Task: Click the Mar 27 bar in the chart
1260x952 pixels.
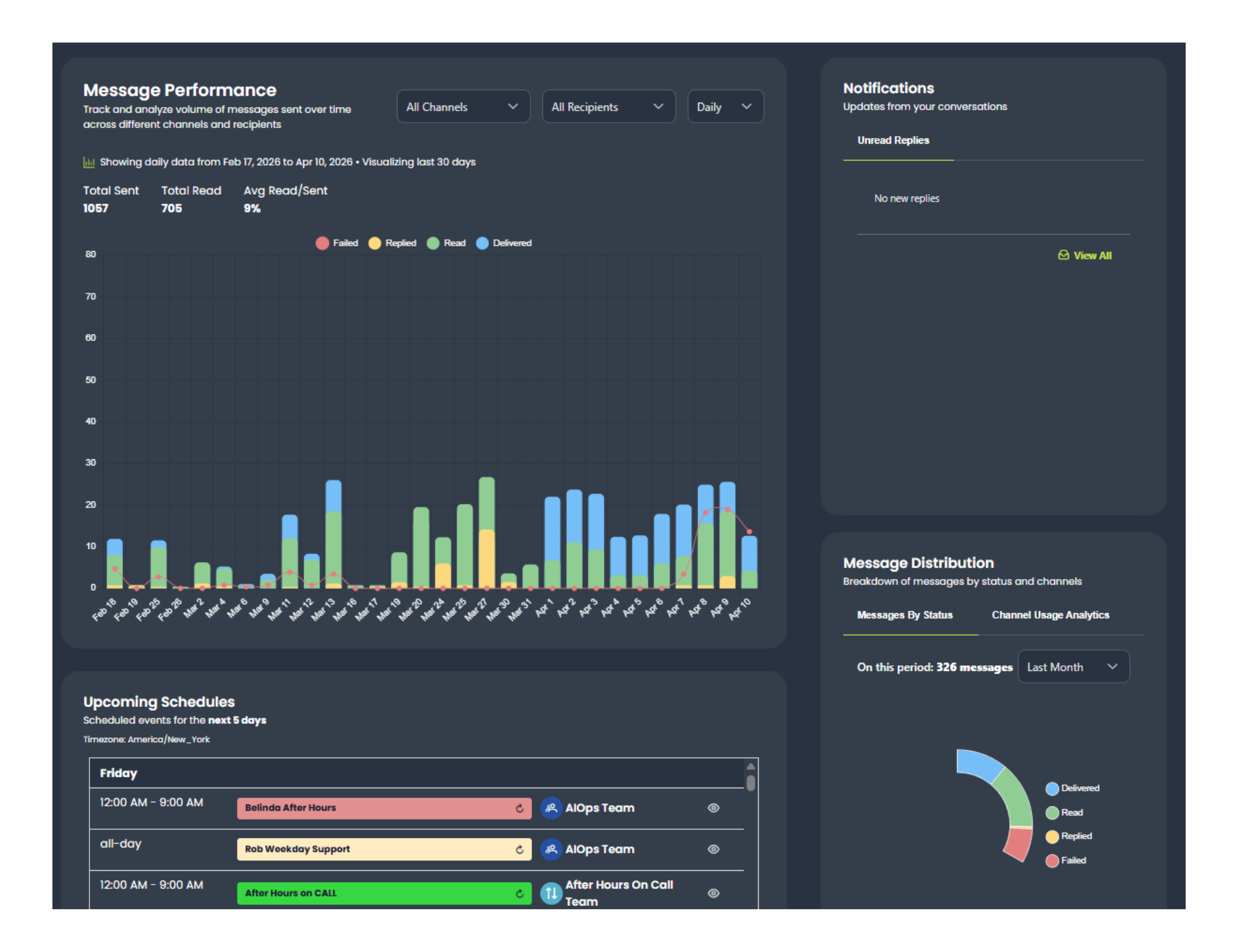Action: (x=487, y=533)
